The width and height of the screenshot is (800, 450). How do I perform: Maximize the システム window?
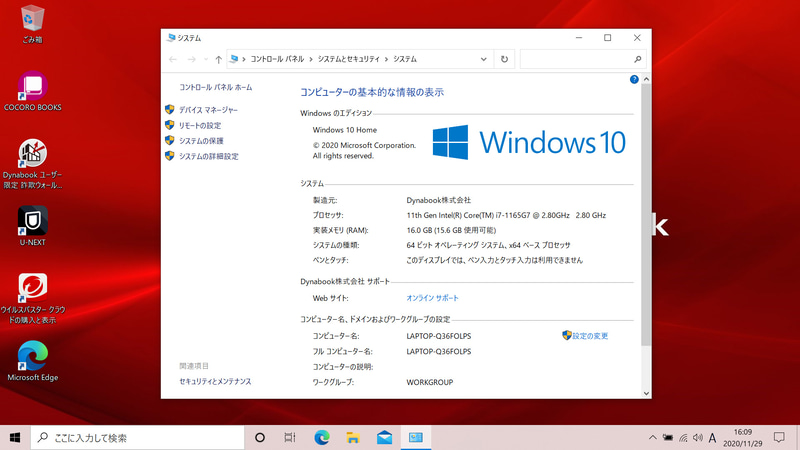pos(608,38)
